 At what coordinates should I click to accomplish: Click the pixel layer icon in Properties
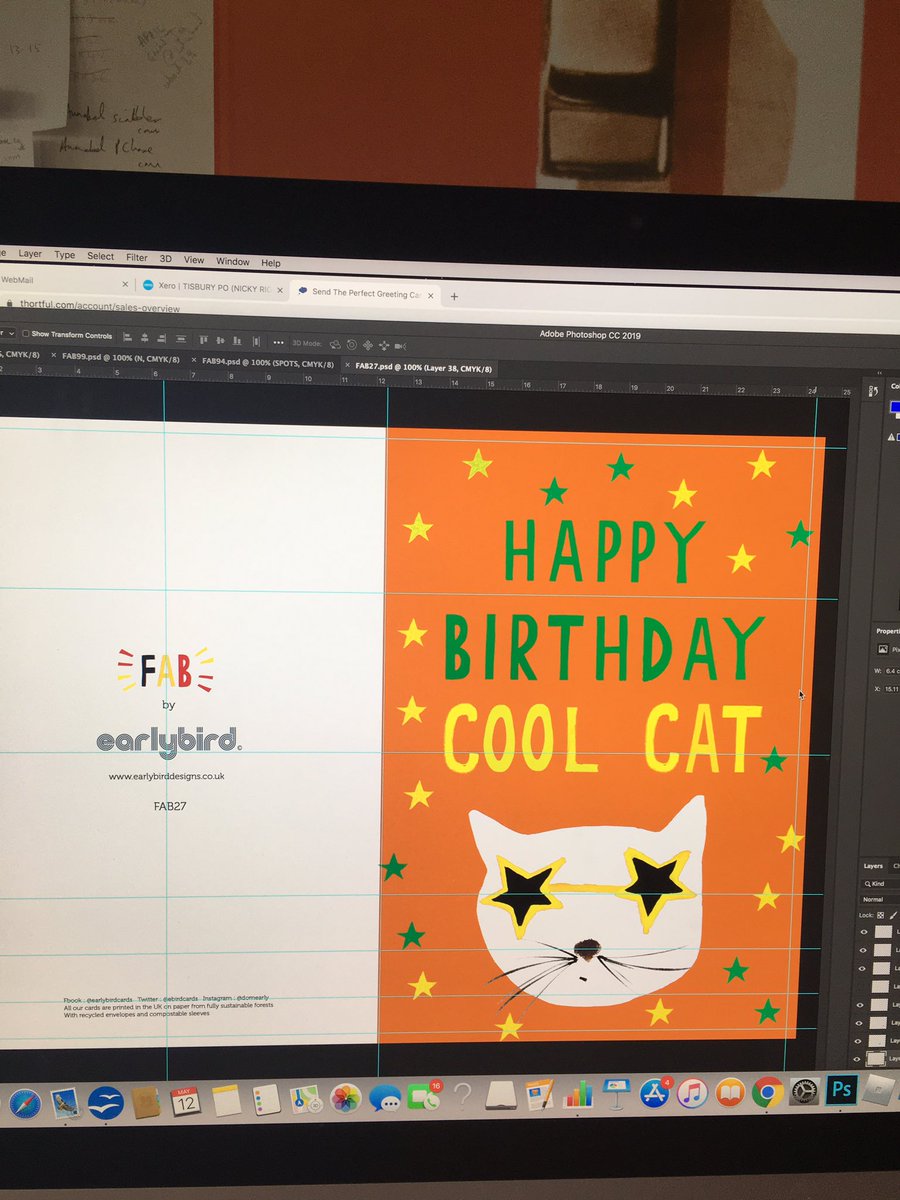883,649
